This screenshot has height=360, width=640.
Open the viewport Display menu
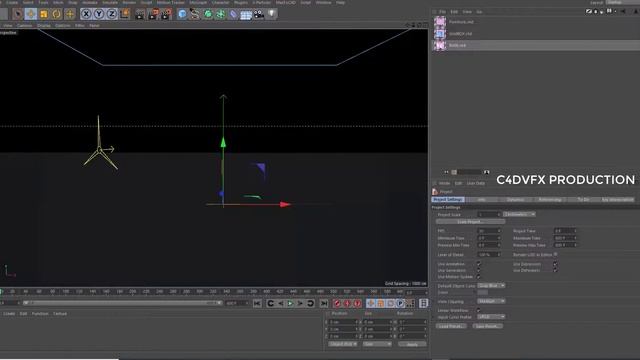[x=44, y=25]
